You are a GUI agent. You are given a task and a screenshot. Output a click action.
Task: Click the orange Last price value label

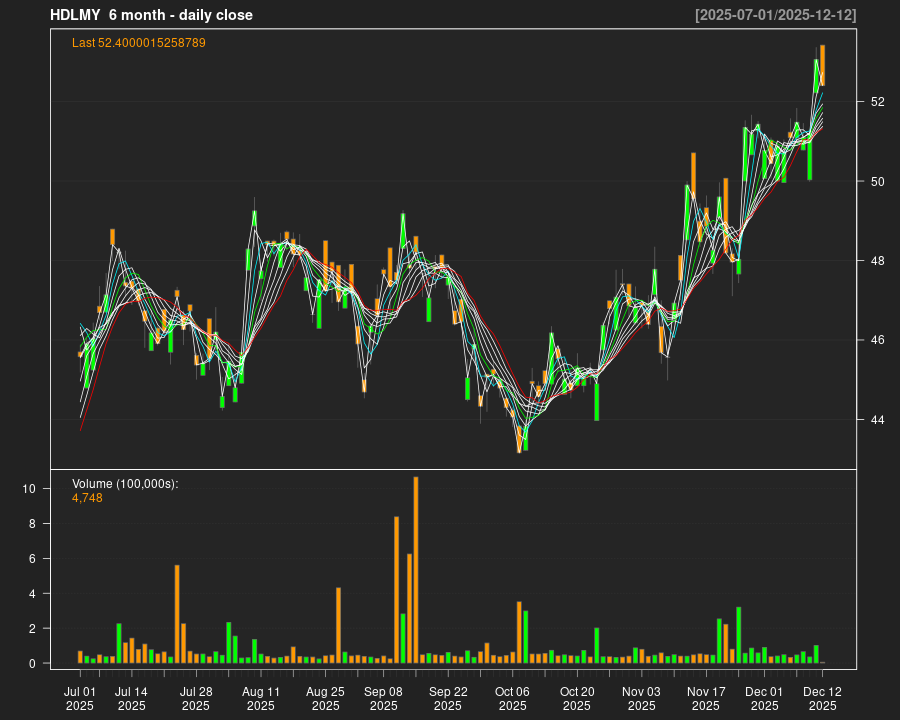click(x=139, y=43)
